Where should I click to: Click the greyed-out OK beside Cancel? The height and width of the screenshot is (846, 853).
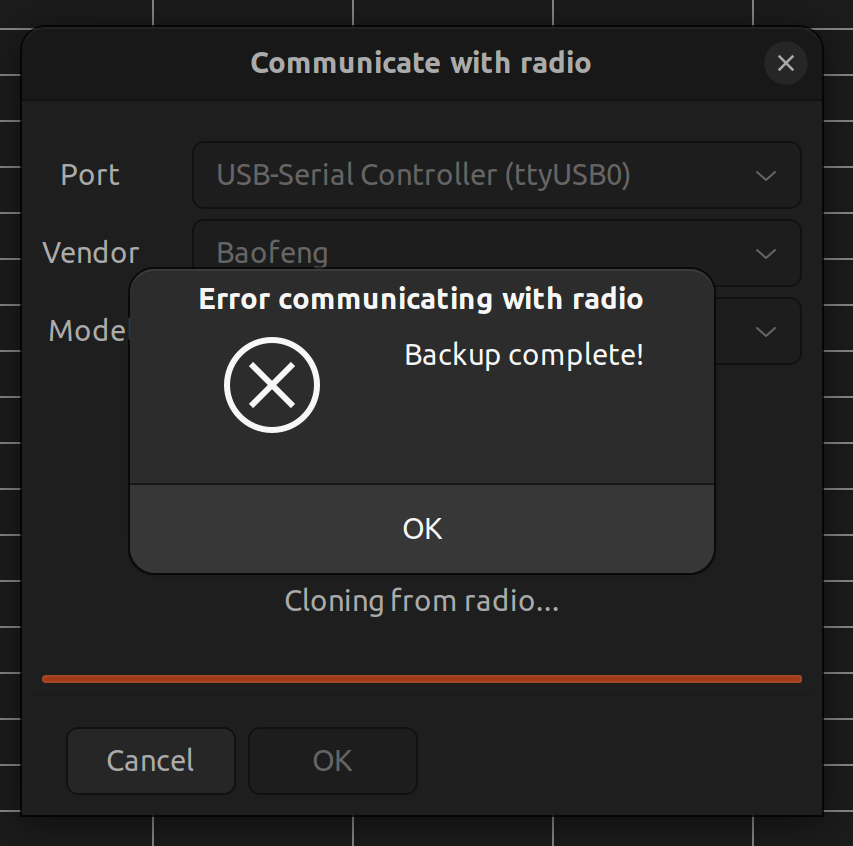pos(332,760)
